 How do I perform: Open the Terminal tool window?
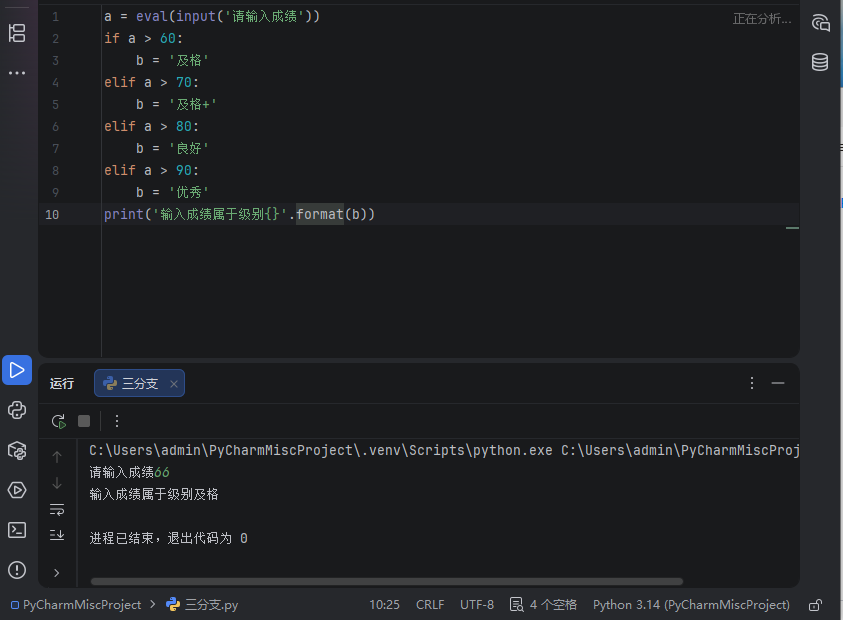[x=17, y=530]
